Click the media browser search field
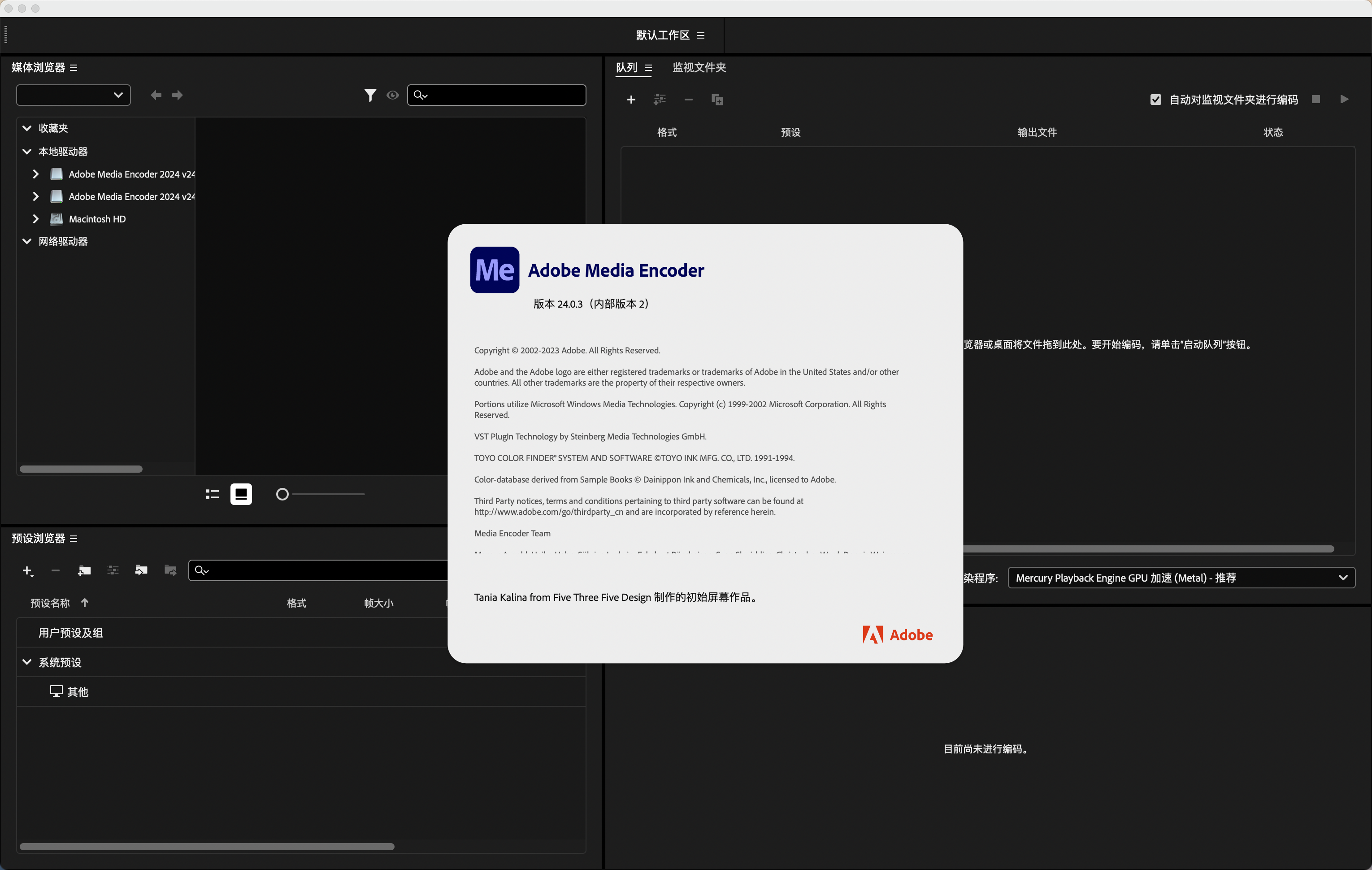Viewport: 1372px width, 870px height. (x=497, y=95)
